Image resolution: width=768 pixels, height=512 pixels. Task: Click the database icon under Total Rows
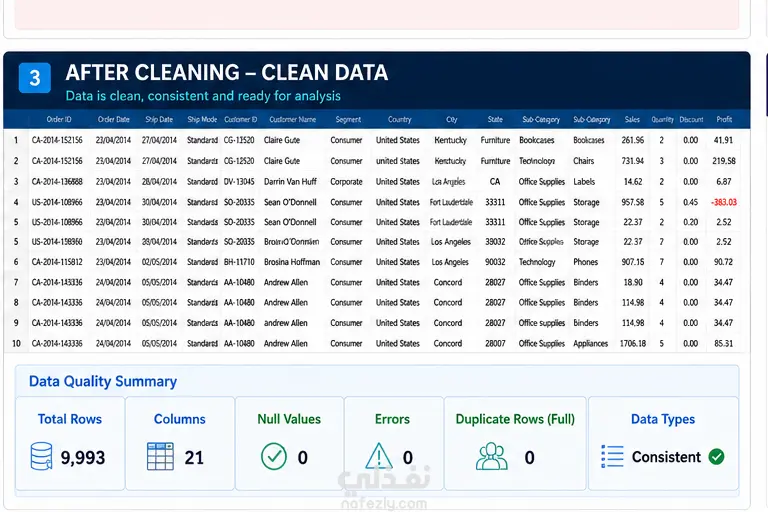click(x=41, y=456)
